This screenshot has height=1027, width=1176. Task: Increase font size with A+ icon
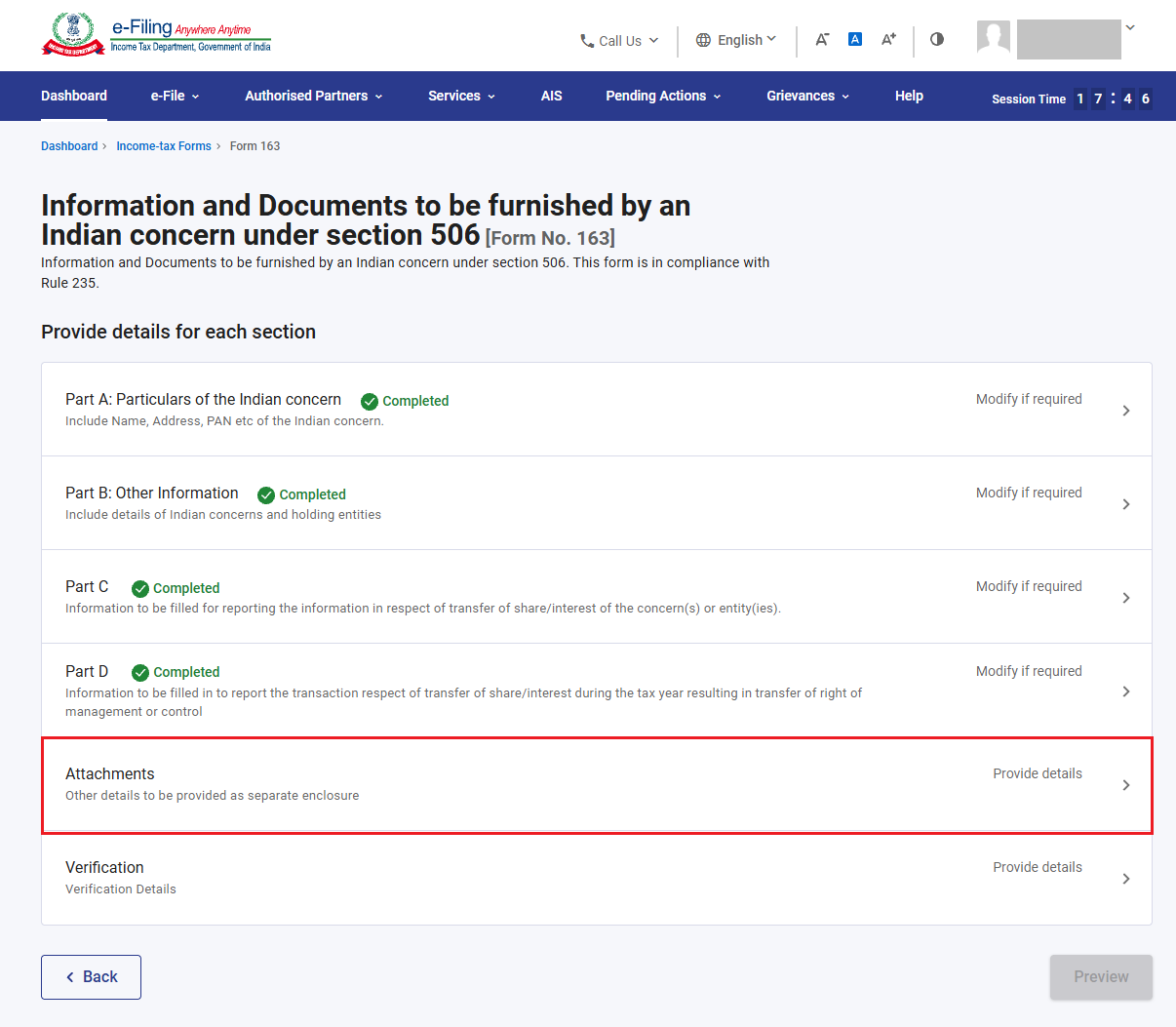(888, 39)
